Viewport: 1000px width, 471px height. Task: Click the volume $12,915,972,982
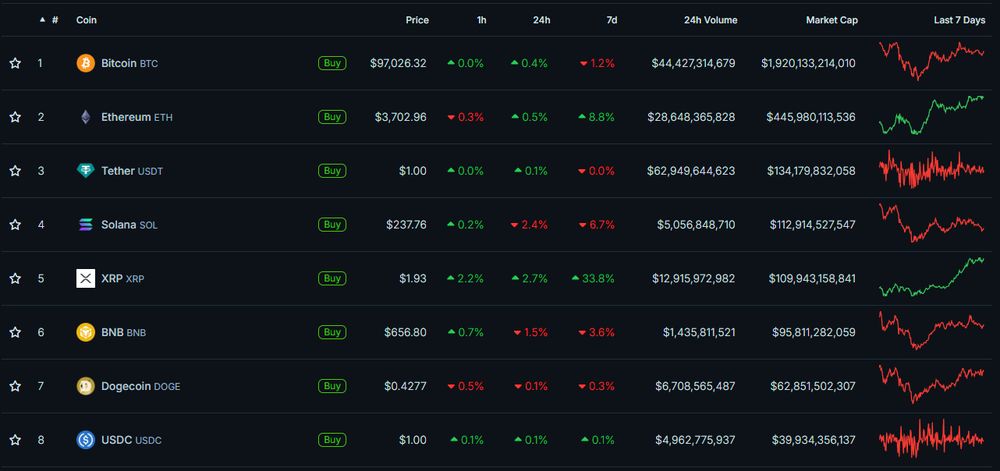(x=693, y=279)
